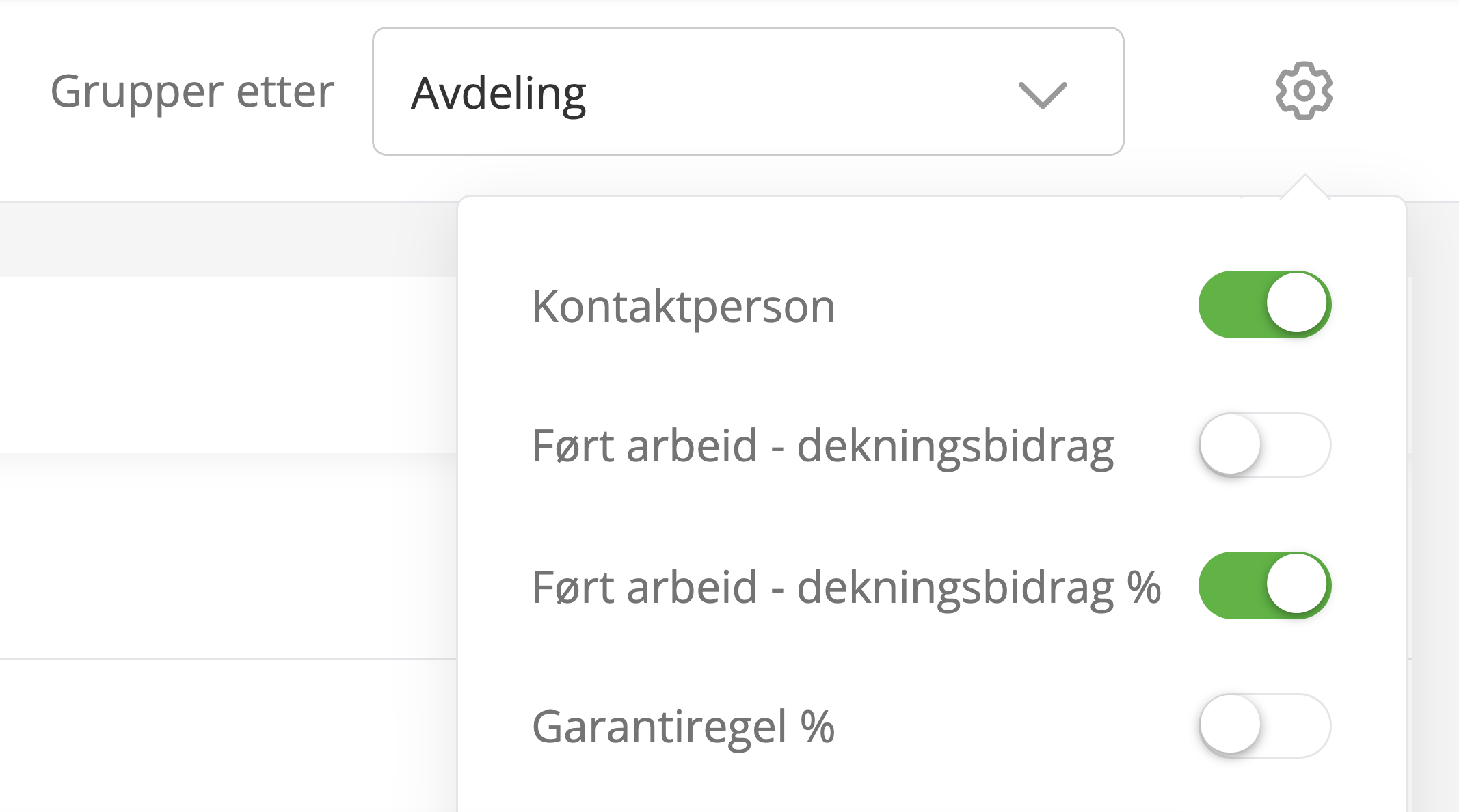Open the Grupper etter combo box
The width and height of the screenshot is (1459, 812).
748,92
